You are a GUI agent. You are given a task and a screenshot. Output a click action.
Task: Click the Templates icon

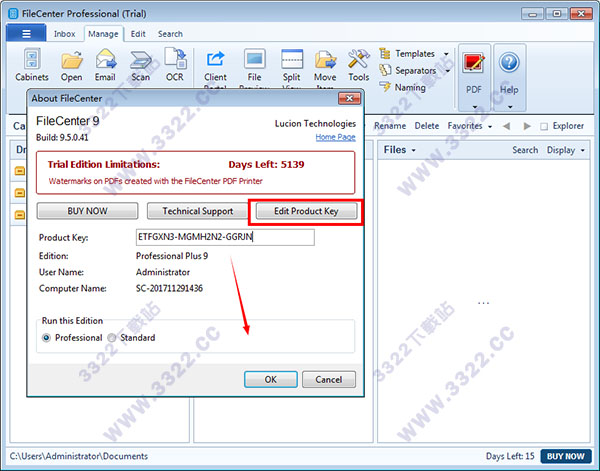(x=385, y=54)
